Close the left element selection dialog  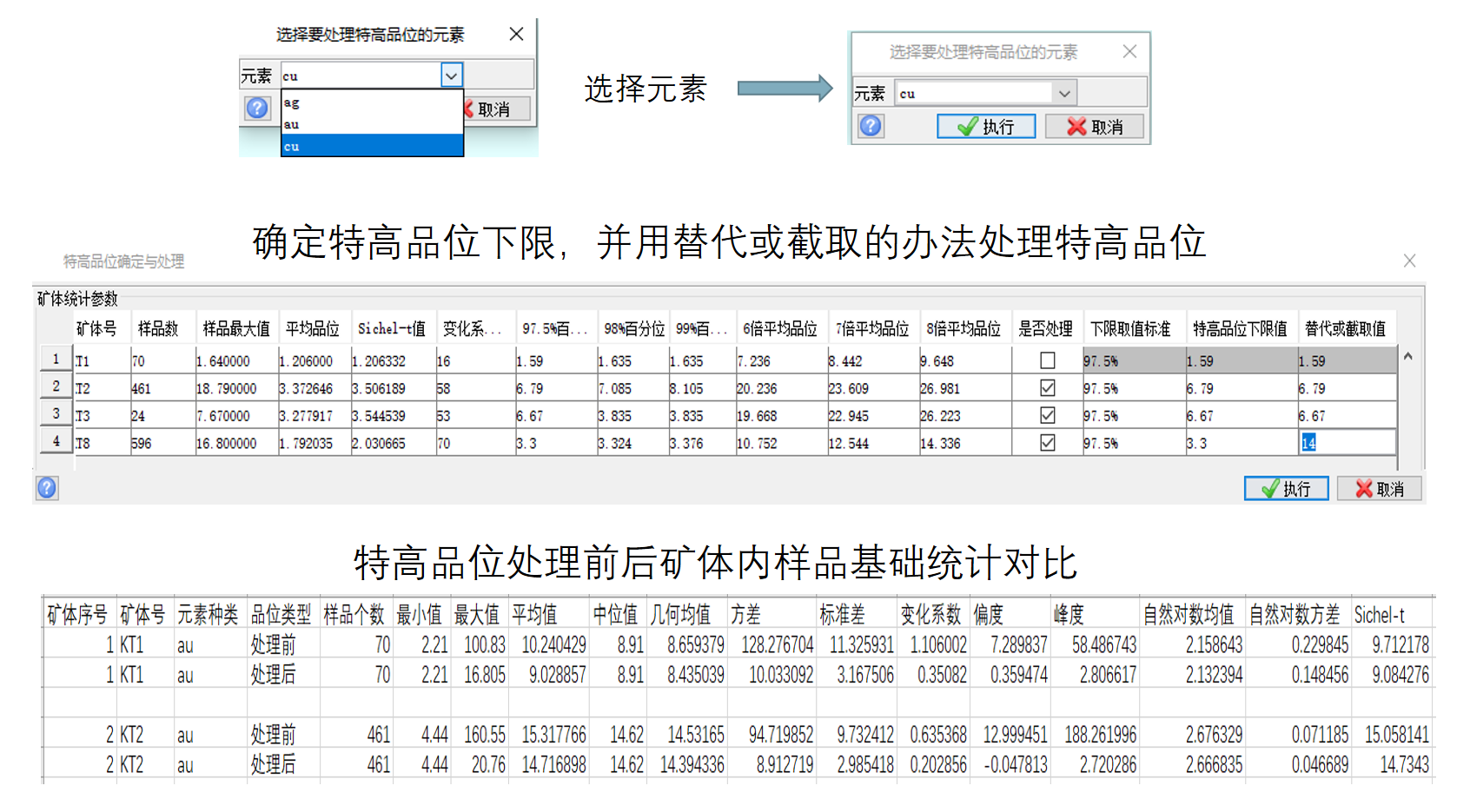point(516,34)
